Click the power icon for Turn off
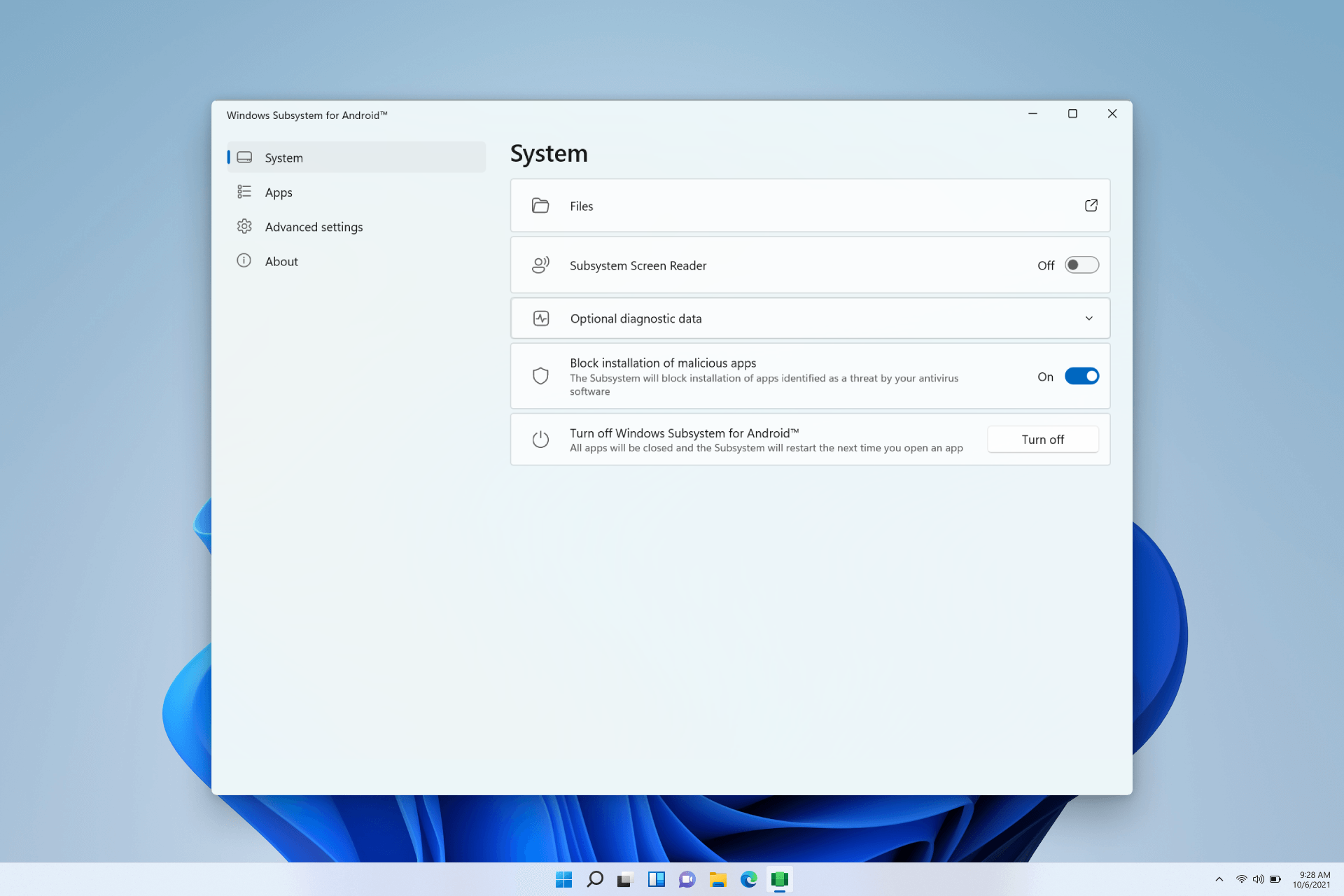Screen dimensions: 1344x896 coord(540,439)
